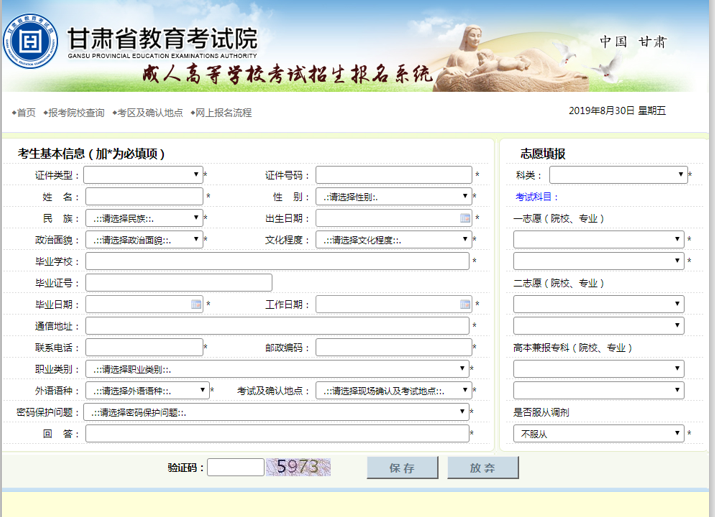Click the 保存 button
This screenshot has height=517, width=715.
(x=402, y=467)
